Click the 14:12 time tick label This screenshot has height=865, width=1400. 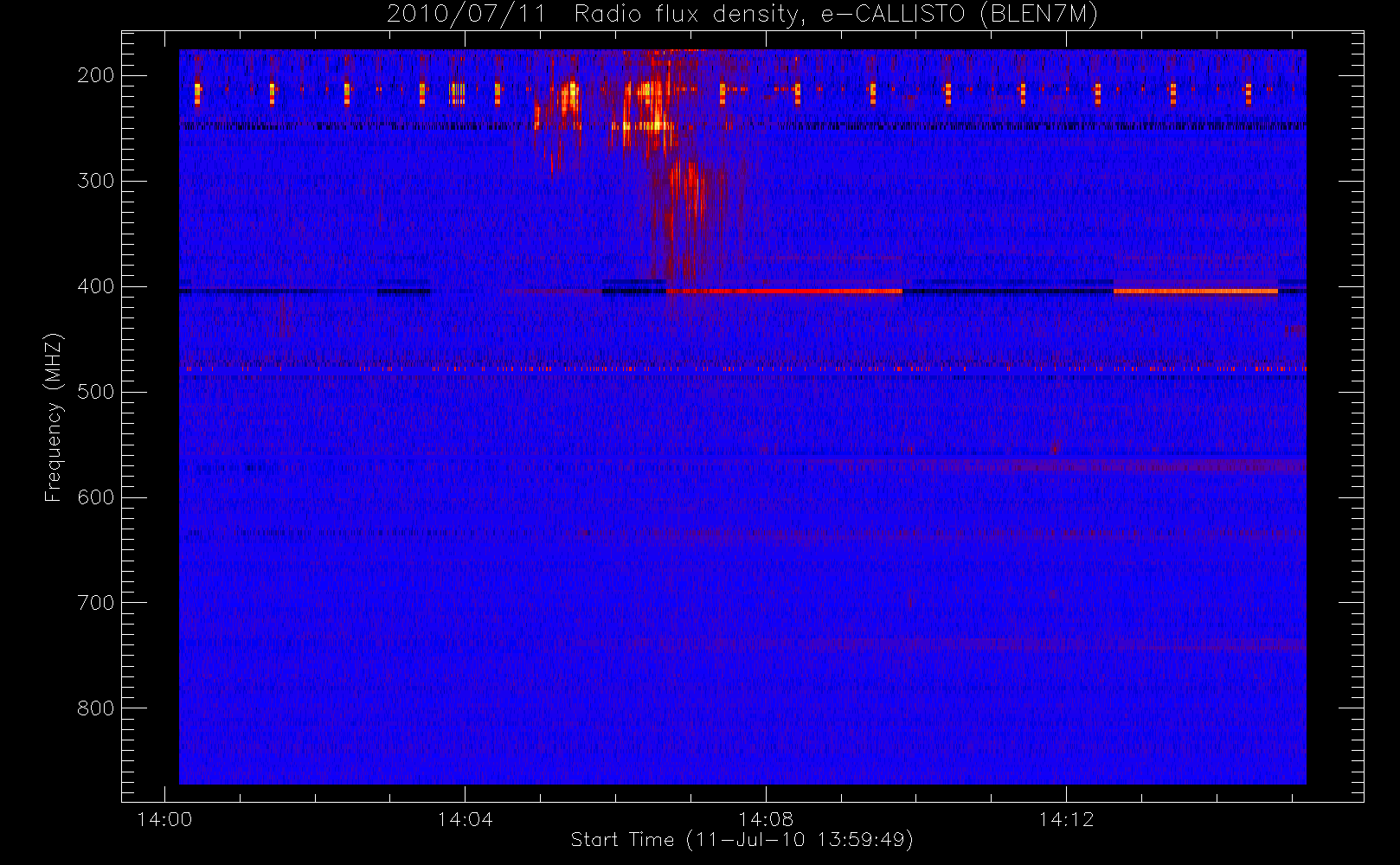point(1066,819)
